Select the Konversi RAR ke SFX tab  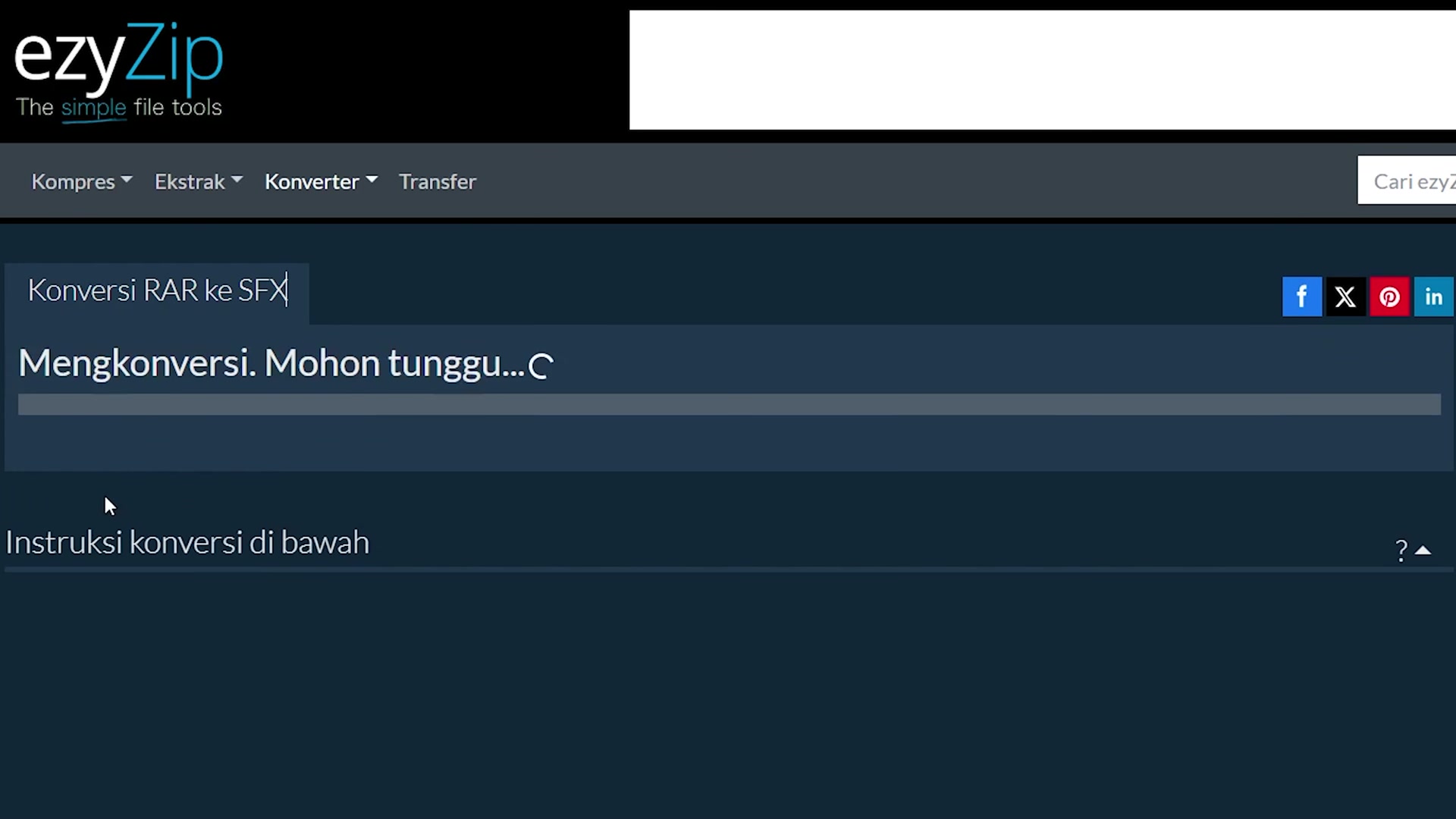[157, 291]
